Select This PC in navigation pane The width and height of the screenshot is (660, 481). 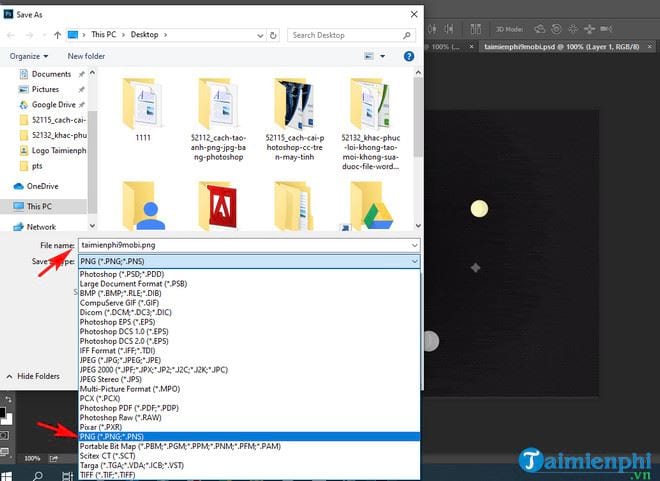39,206
